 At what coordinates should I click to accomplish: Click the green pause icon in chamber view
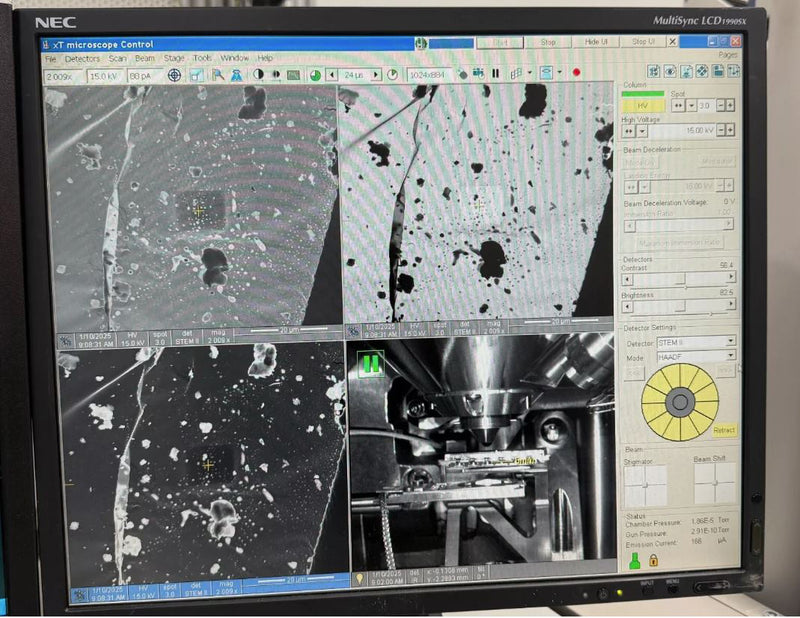click(x=371, y=364)
